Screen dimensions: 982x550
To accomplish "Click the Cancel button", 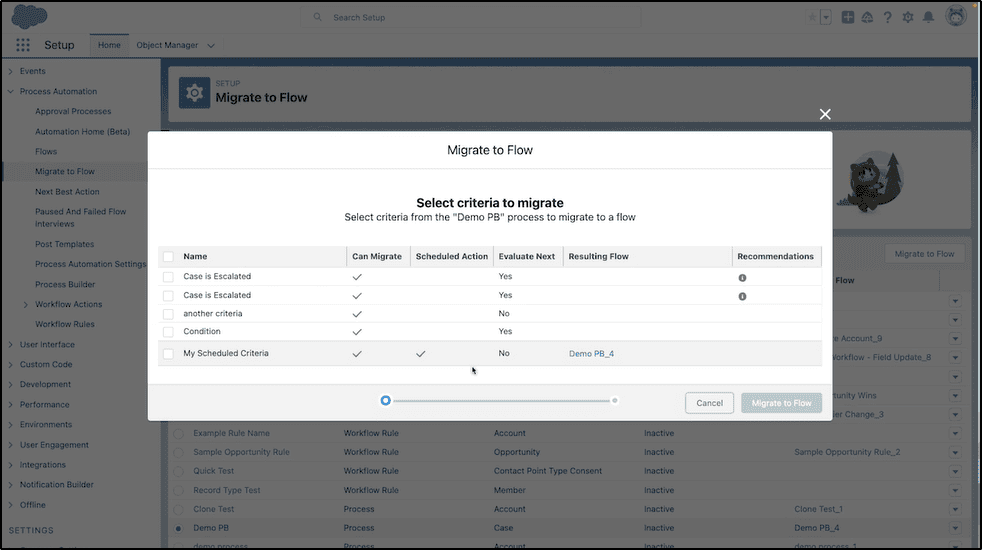I will click(x=710, y=403).
